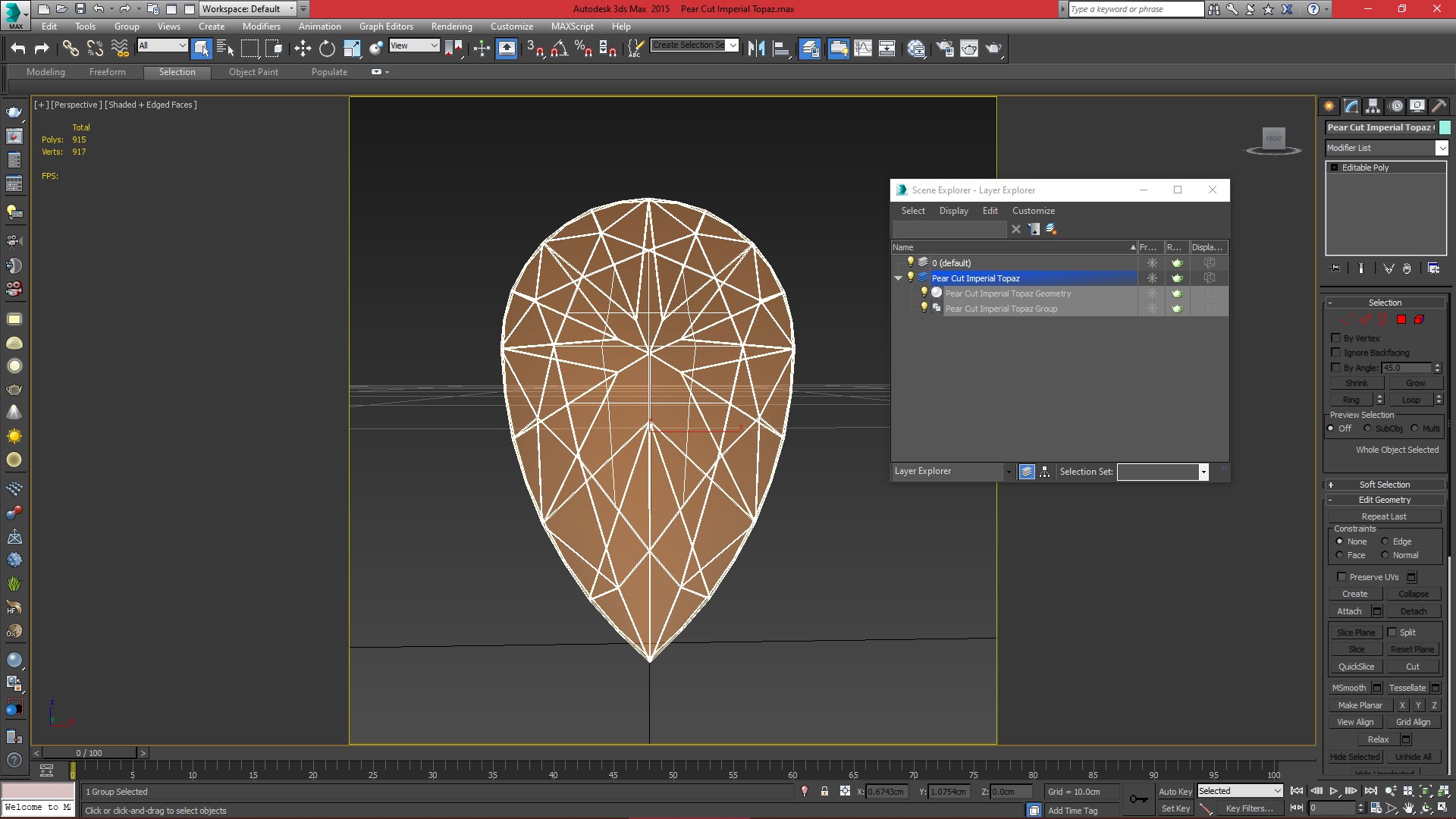Open the Utilities command panel hammer icon
The width and height of the screenshot is (1456, 819).
click(x=1439, y=106)
